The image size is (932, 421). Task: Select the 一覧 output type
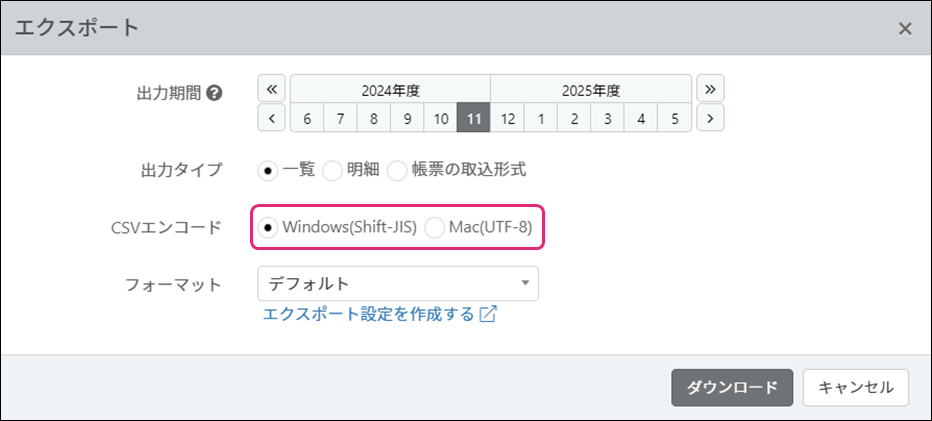point(268,170)
